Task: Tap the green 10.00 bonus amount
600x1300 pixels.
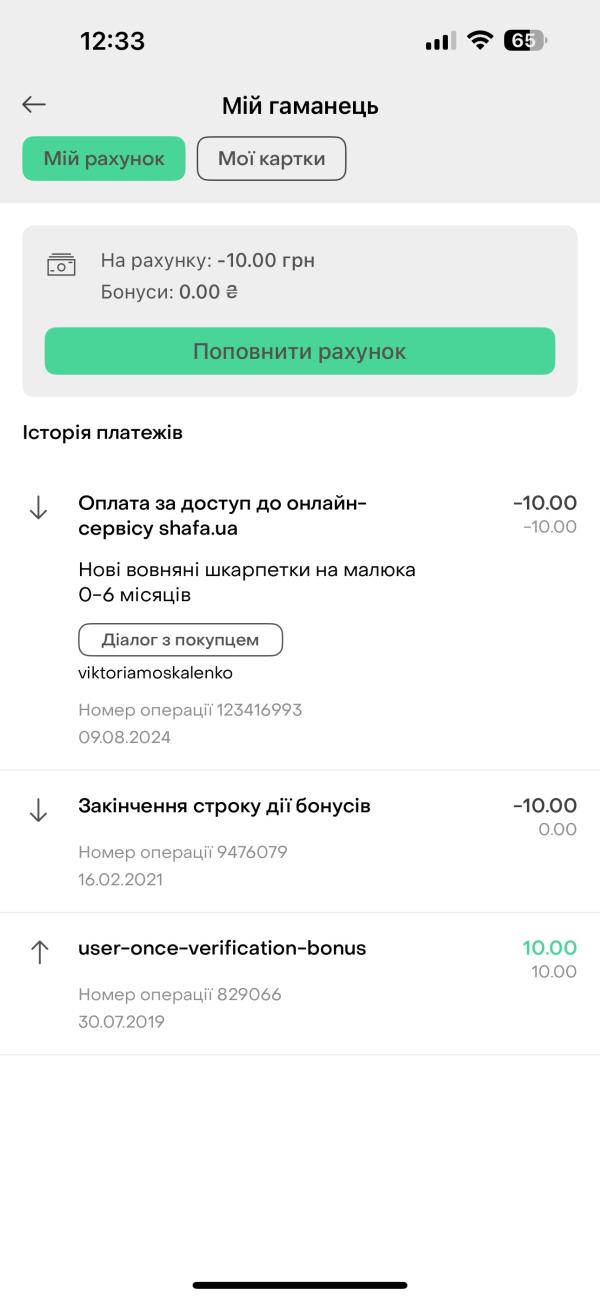Action: pos(549,948)
